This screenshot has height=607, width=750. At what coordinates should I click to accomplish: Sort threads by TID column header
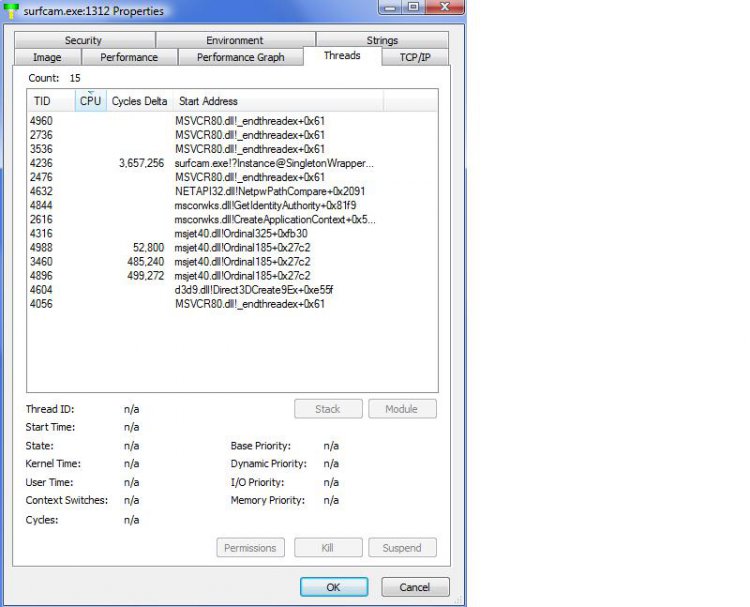point(51,101)
